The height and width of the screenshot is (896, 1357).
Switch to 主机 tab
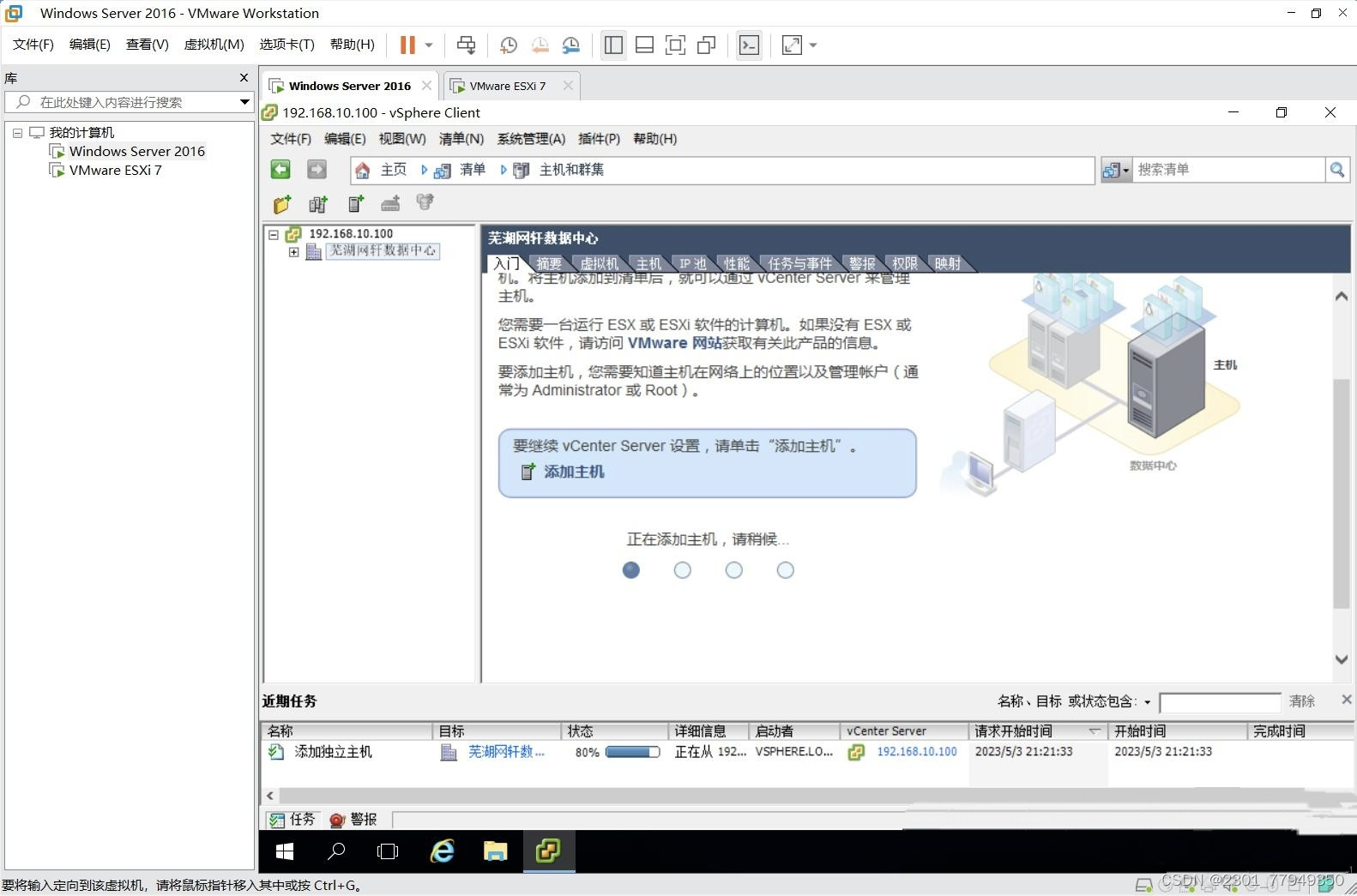click(648, 263)
